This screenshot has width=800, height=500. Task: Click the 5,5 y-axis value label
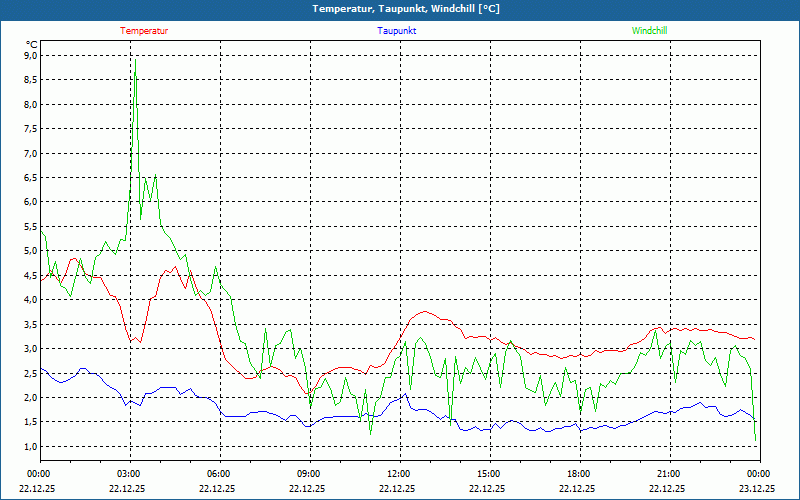coord(30,227)
